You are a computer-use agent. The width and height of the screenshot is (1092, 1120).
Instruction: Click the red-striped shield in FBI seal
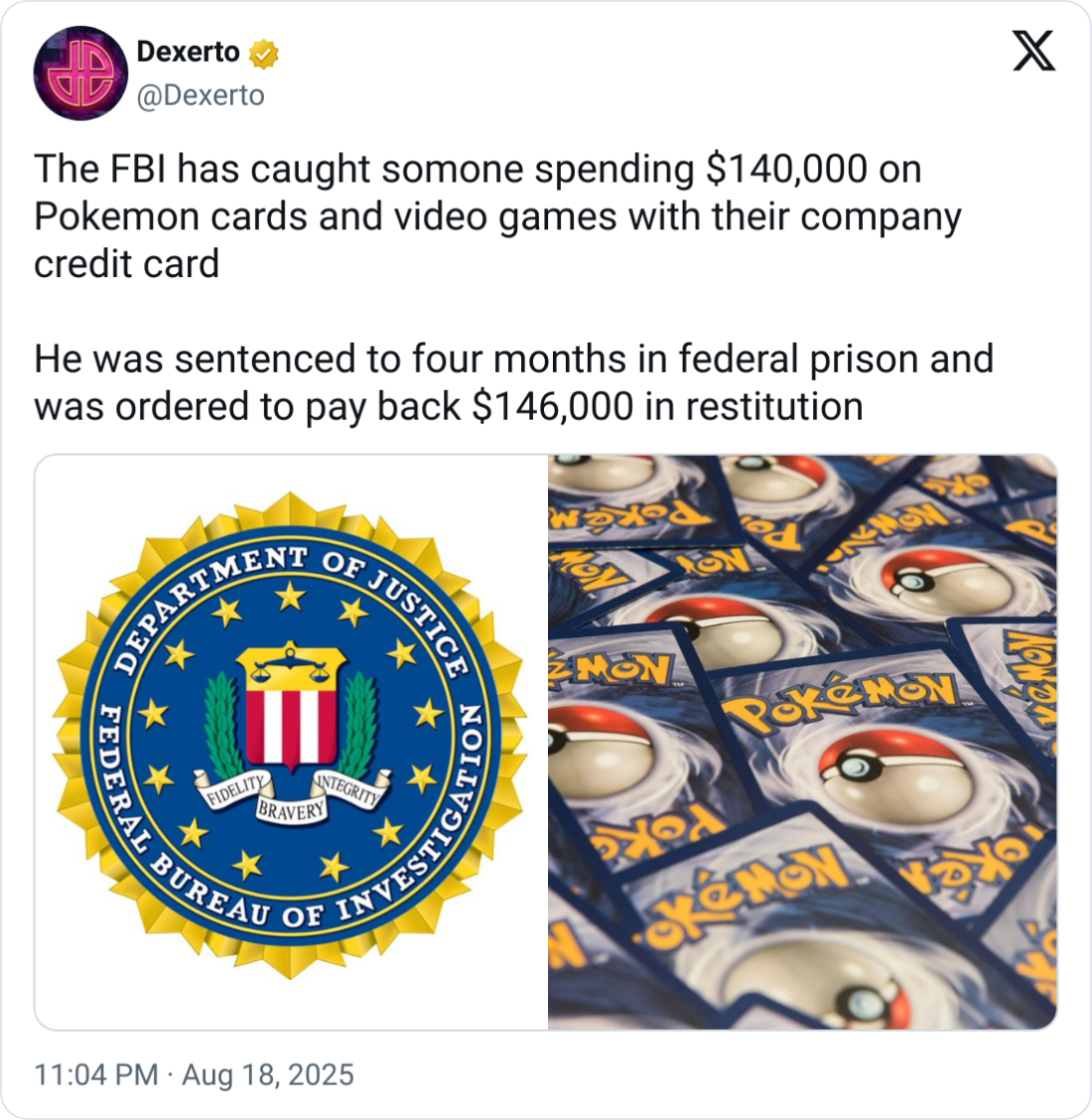coord(291,722)
